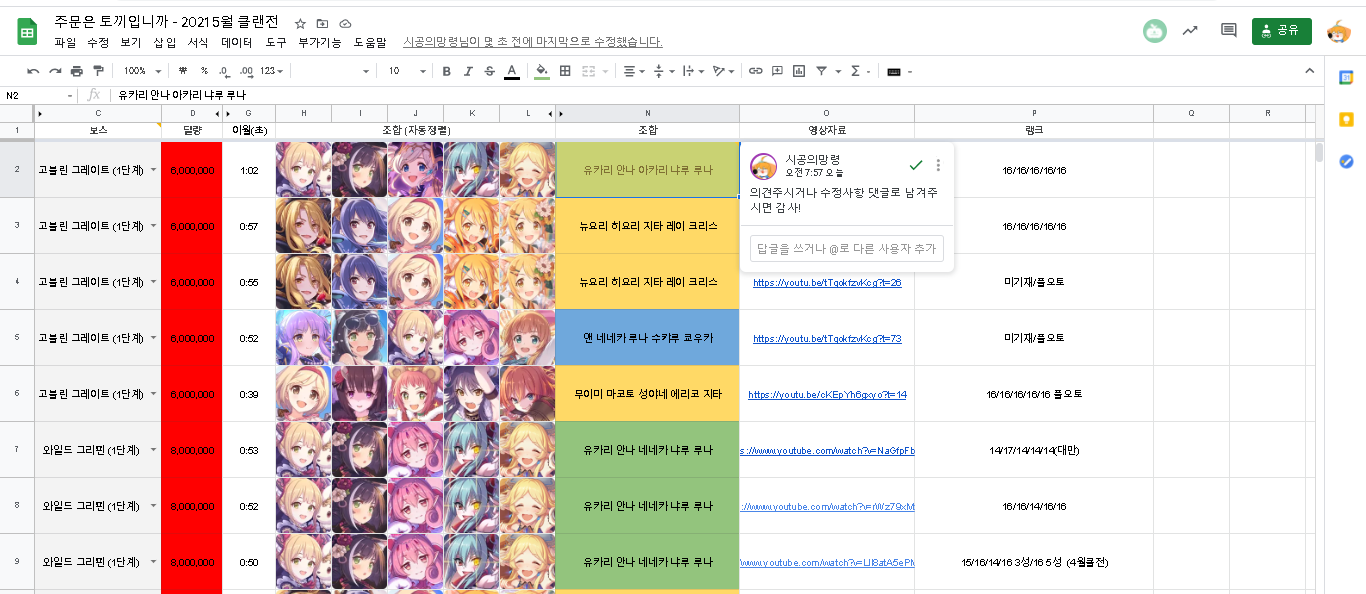Select the paint format tool
This screenshot has width=1366, height=594.
tap(98, 71)
